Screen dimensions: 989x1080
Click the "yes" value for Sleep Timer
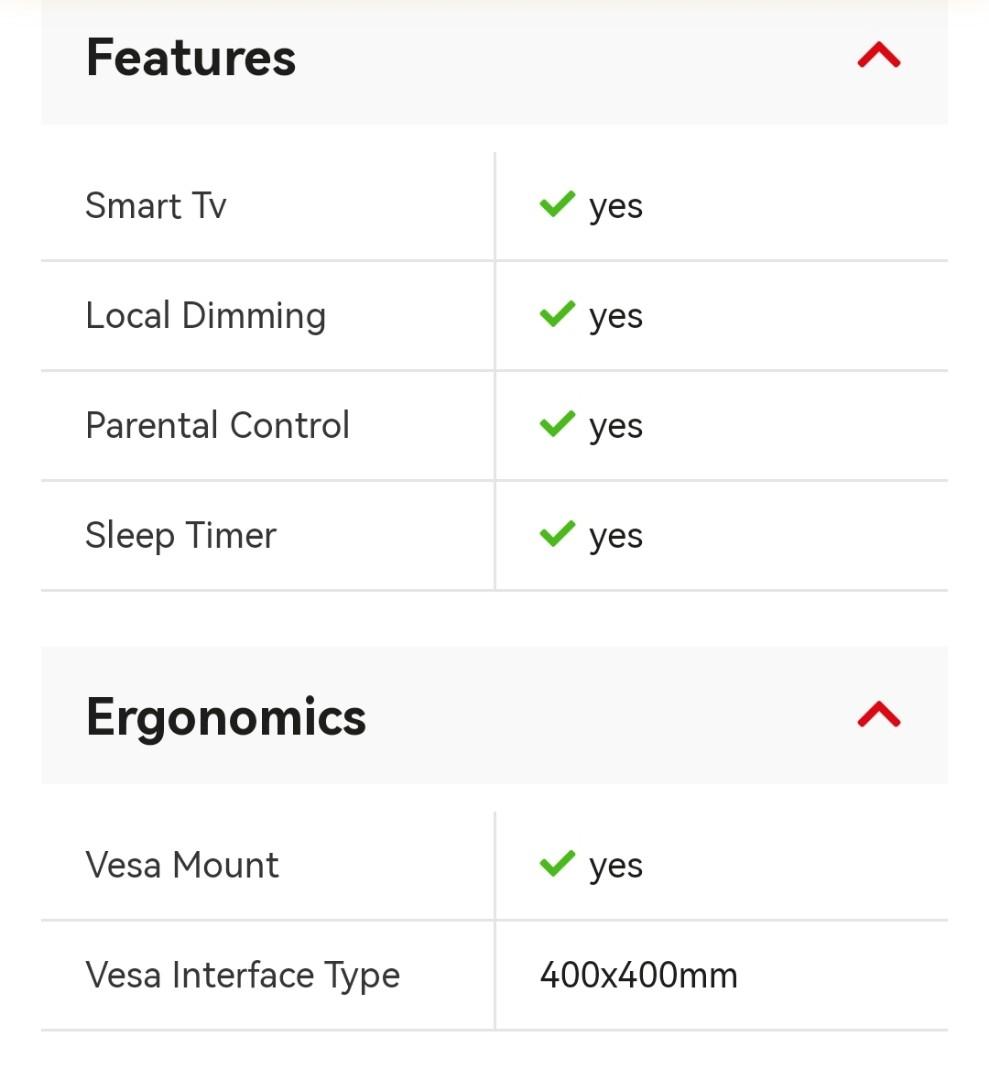[x=616, y=538]
